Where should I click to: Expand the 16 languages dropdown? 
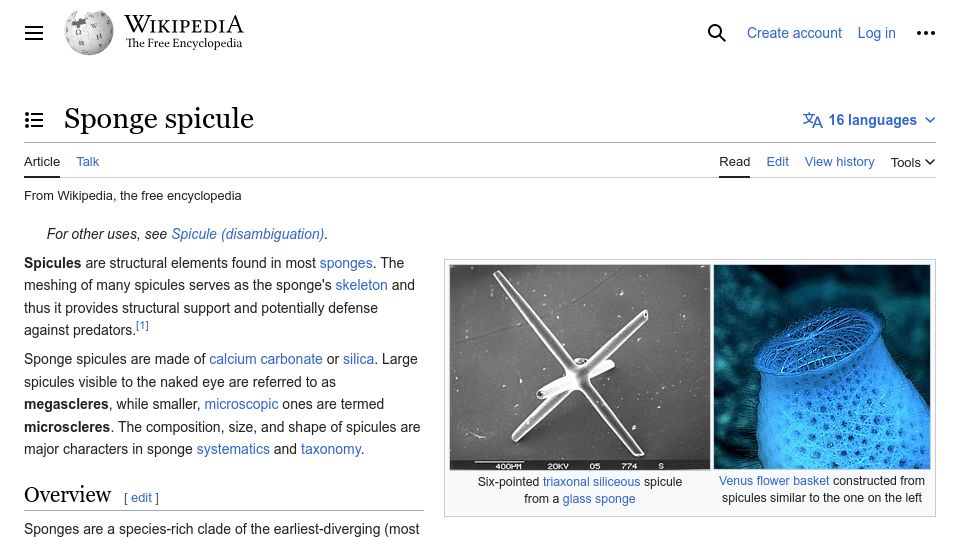coord(869,120)
